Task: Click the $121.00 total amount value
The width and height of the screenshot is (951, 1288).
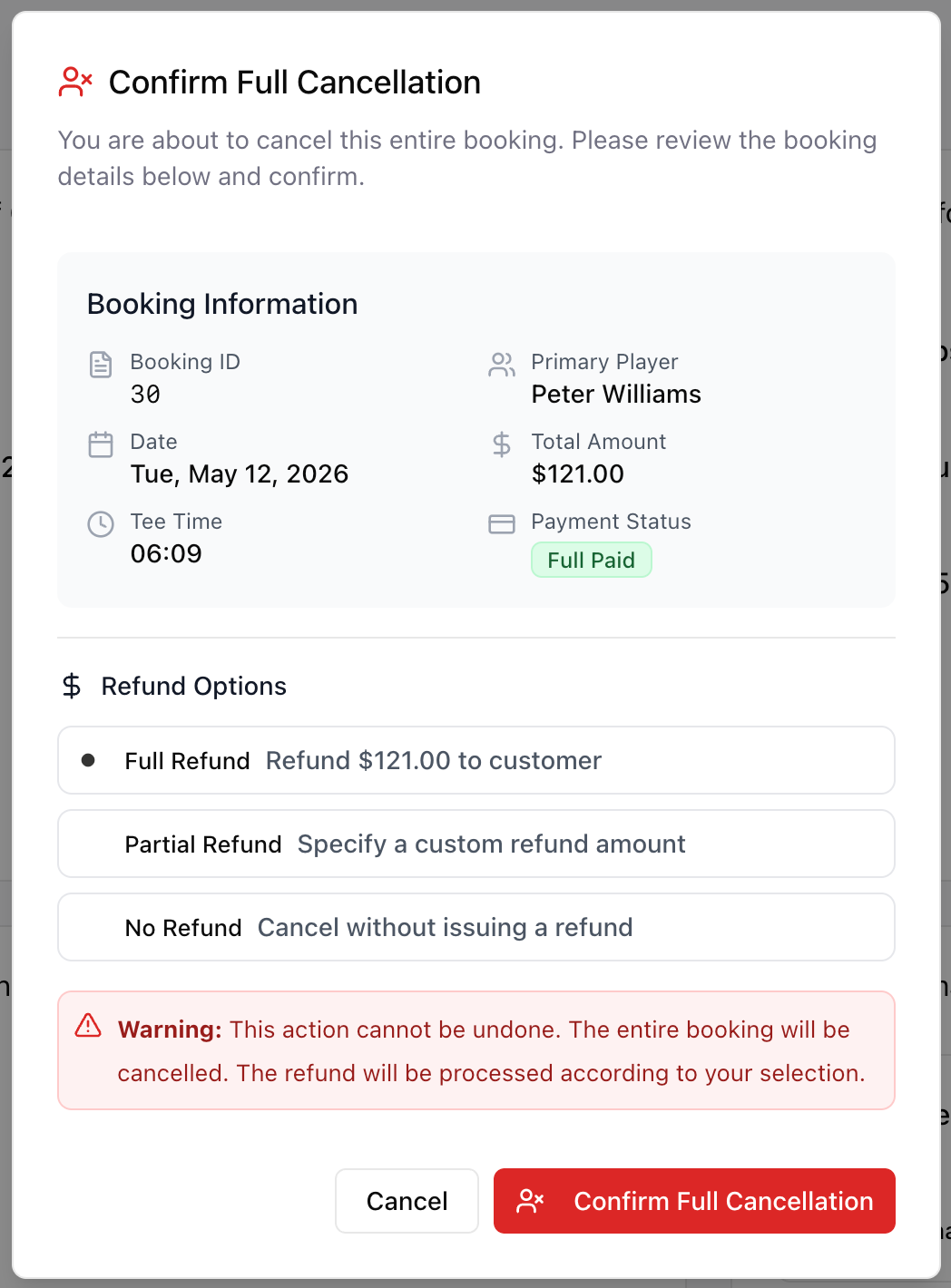Action: (578, 473)
